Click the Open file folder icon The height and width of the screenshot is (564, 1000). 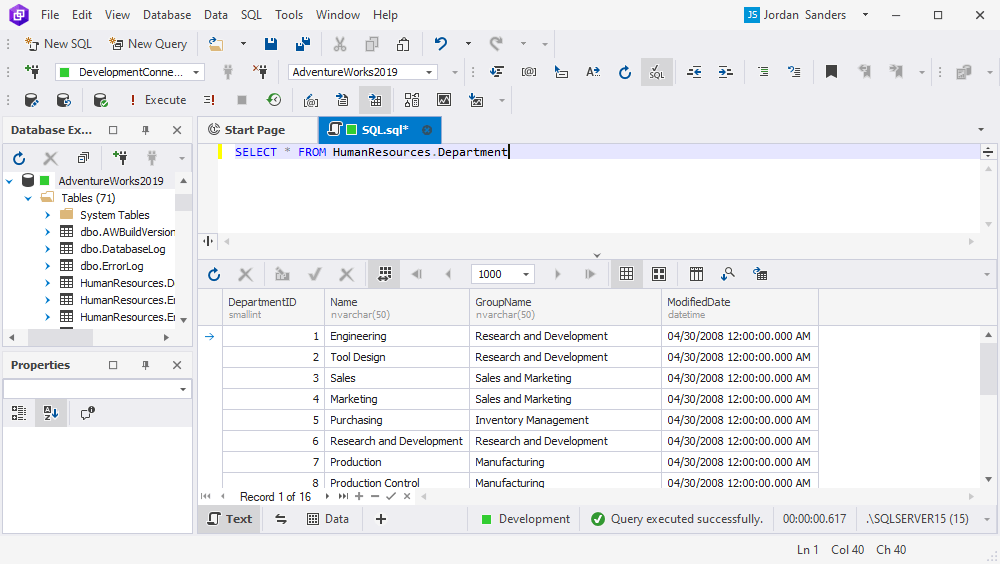pos(216,44)
